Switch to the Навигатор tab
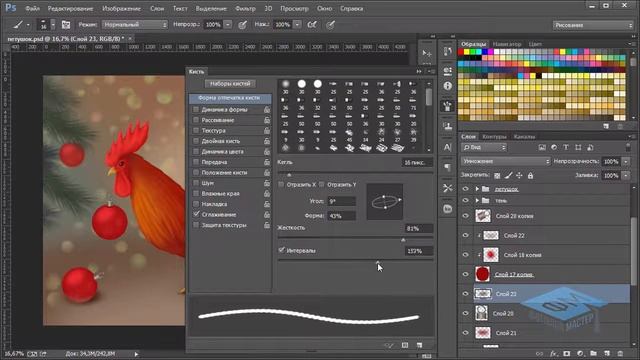 [507, 44]
